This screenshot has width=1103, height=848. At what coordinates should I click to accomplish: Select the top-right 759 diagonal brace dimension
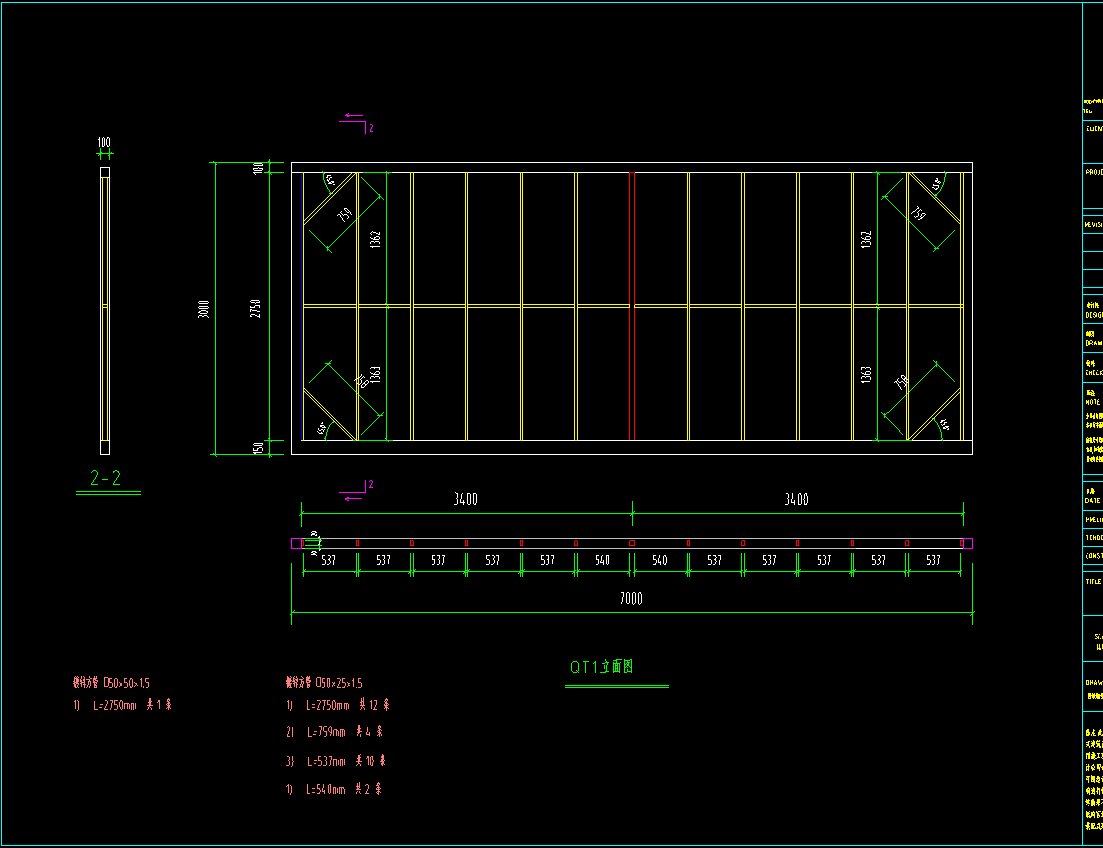(918, 214)
